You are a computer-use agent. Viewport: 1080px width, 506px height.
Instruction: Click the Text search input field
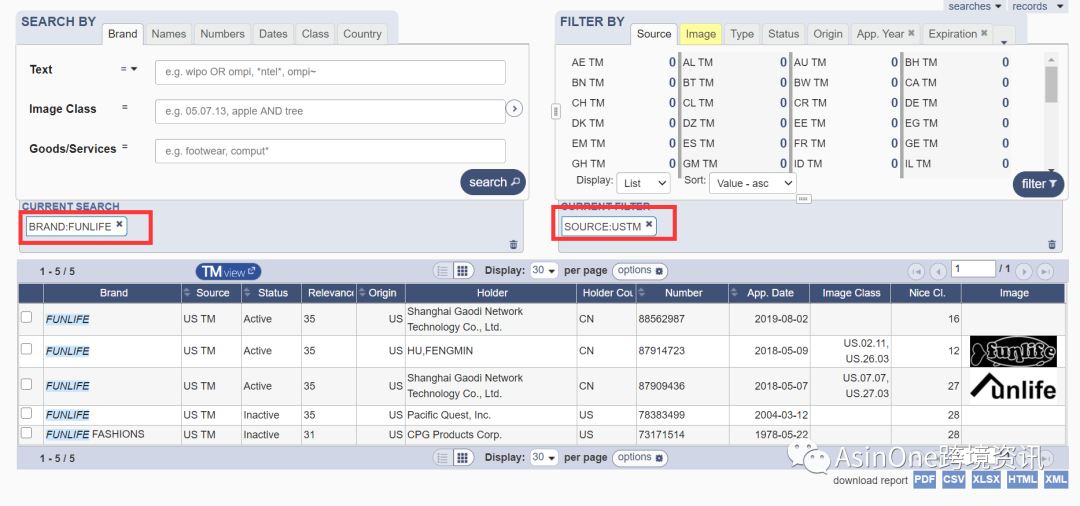(x=331, y=72)
